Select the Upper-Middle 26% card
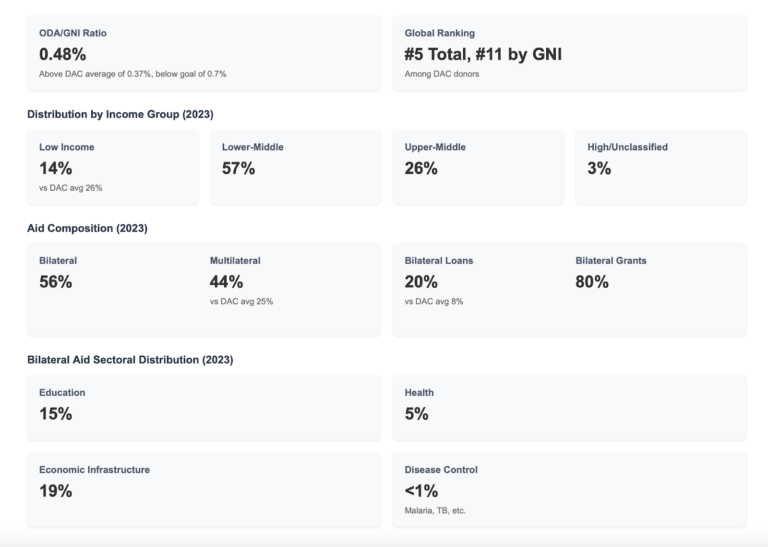This screenshot has height=547, width=768. tap(477, 166)
